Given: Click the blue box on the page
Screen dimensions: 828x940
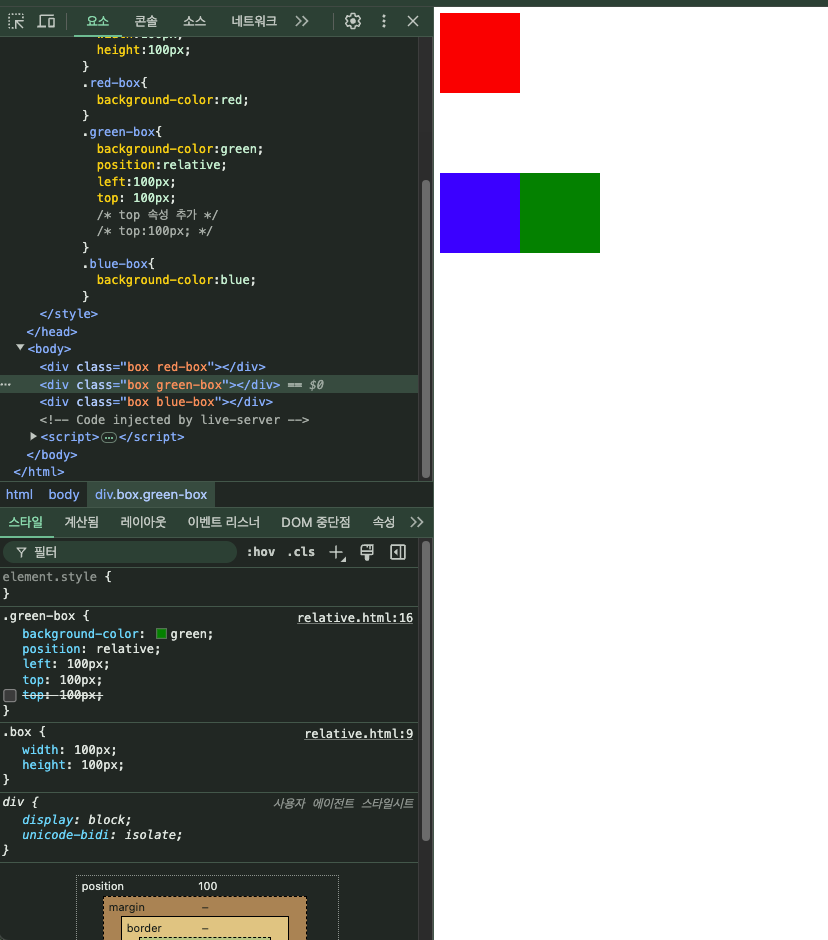Looking at the screenshot, I should 480,213.
